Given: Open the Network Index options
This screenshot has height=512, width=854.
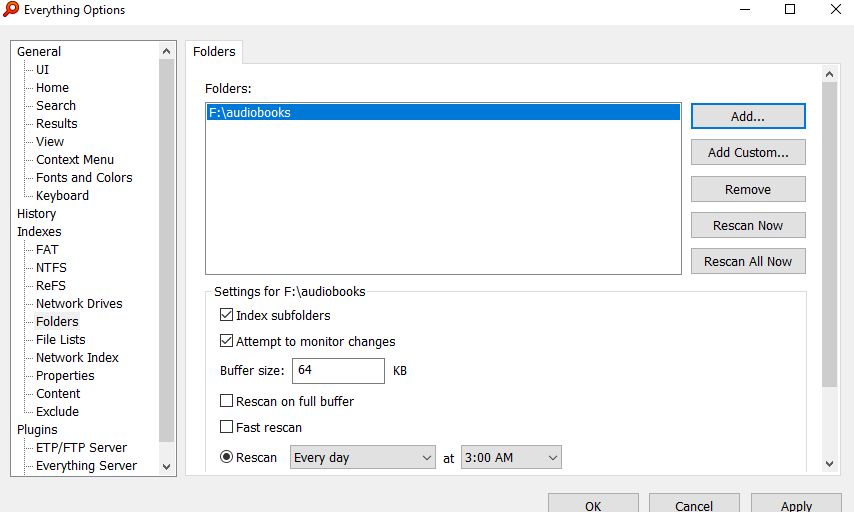Looking at the screenshot, I should point(77,357).
